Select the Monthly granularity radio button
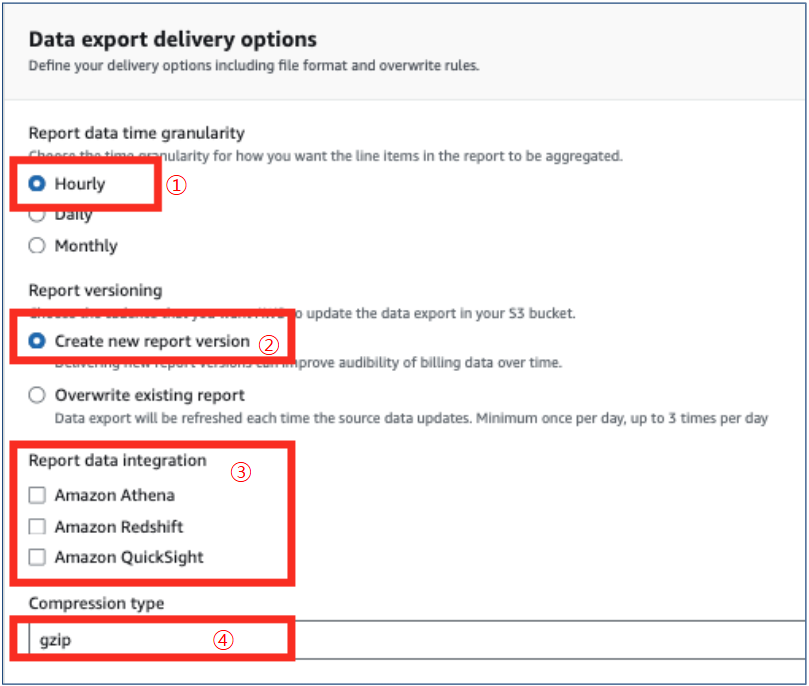The width and height of the screenshot is (809, 686). (37, 246)
